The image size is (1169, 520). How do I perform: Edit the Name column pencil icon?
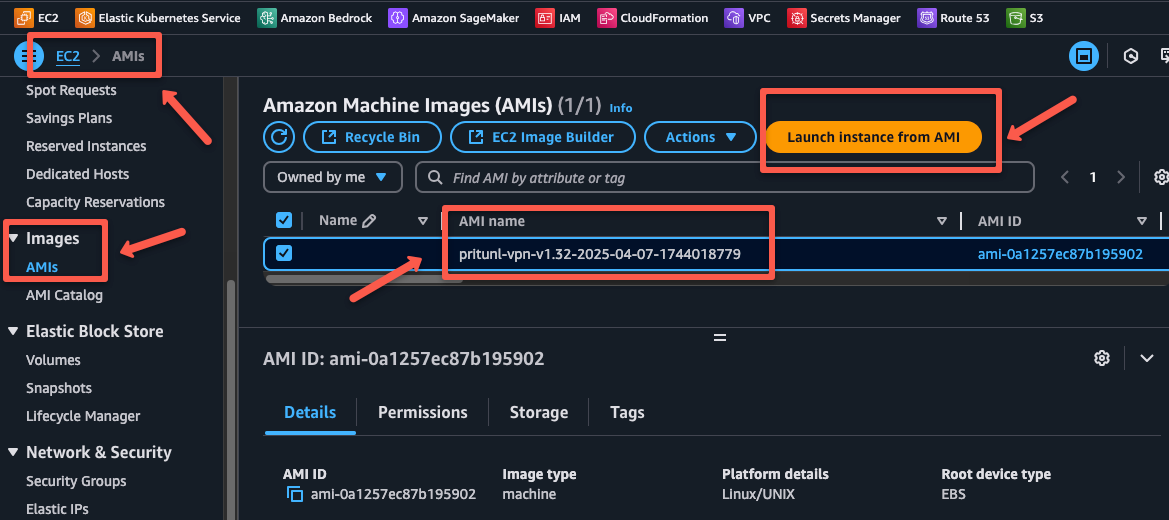[x=368, y=221]
